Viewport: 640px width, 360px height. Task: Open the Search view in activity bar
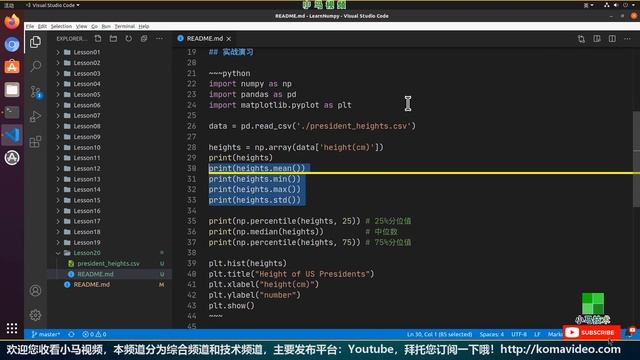coord(36,66)
